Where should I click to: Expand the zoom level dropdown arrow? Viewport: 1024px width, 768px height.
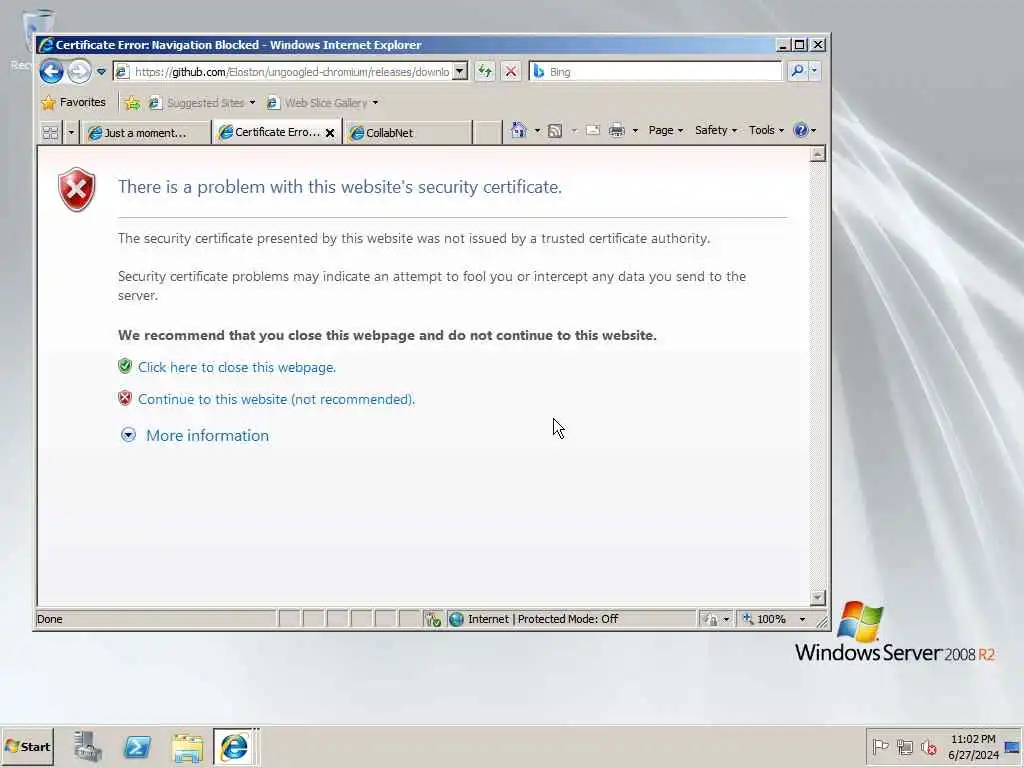(x=802, y=619)
